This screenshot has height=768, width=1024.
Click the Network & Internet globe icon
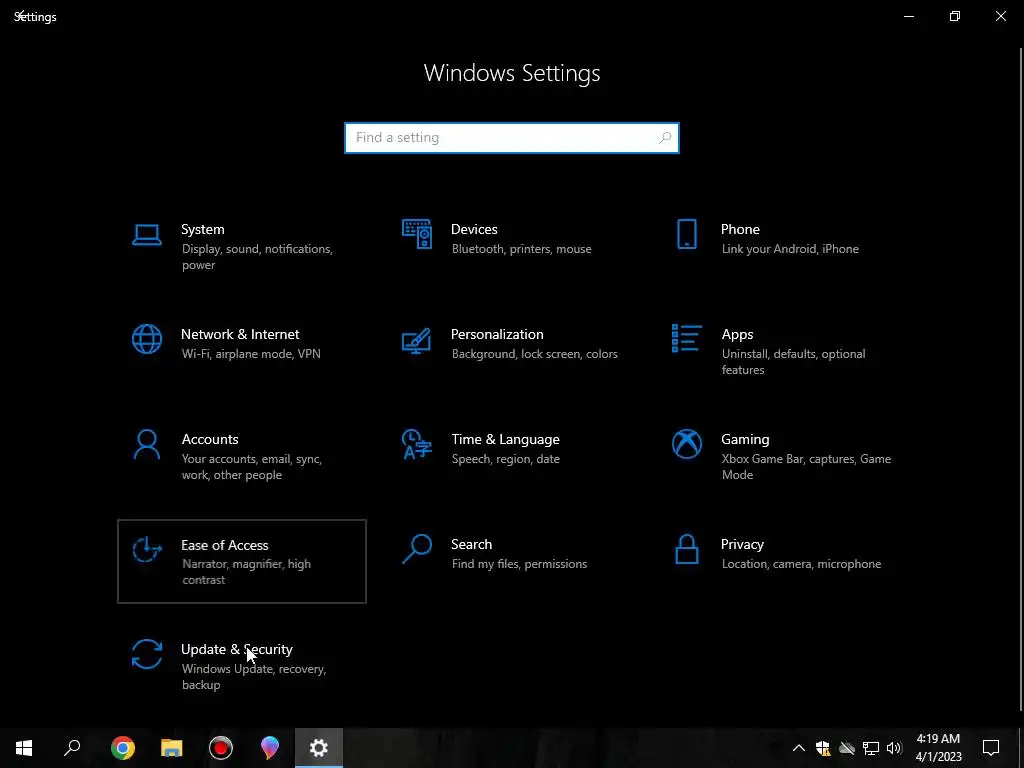[146, 339]
